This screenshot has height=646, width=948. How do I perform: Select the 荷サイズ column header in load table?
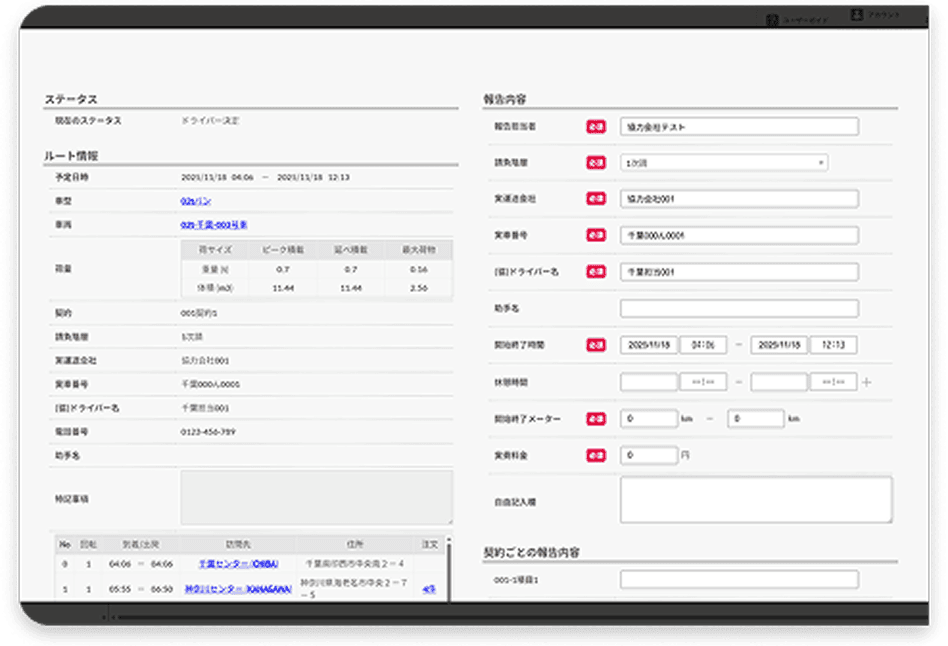click(x=215, y=249)
